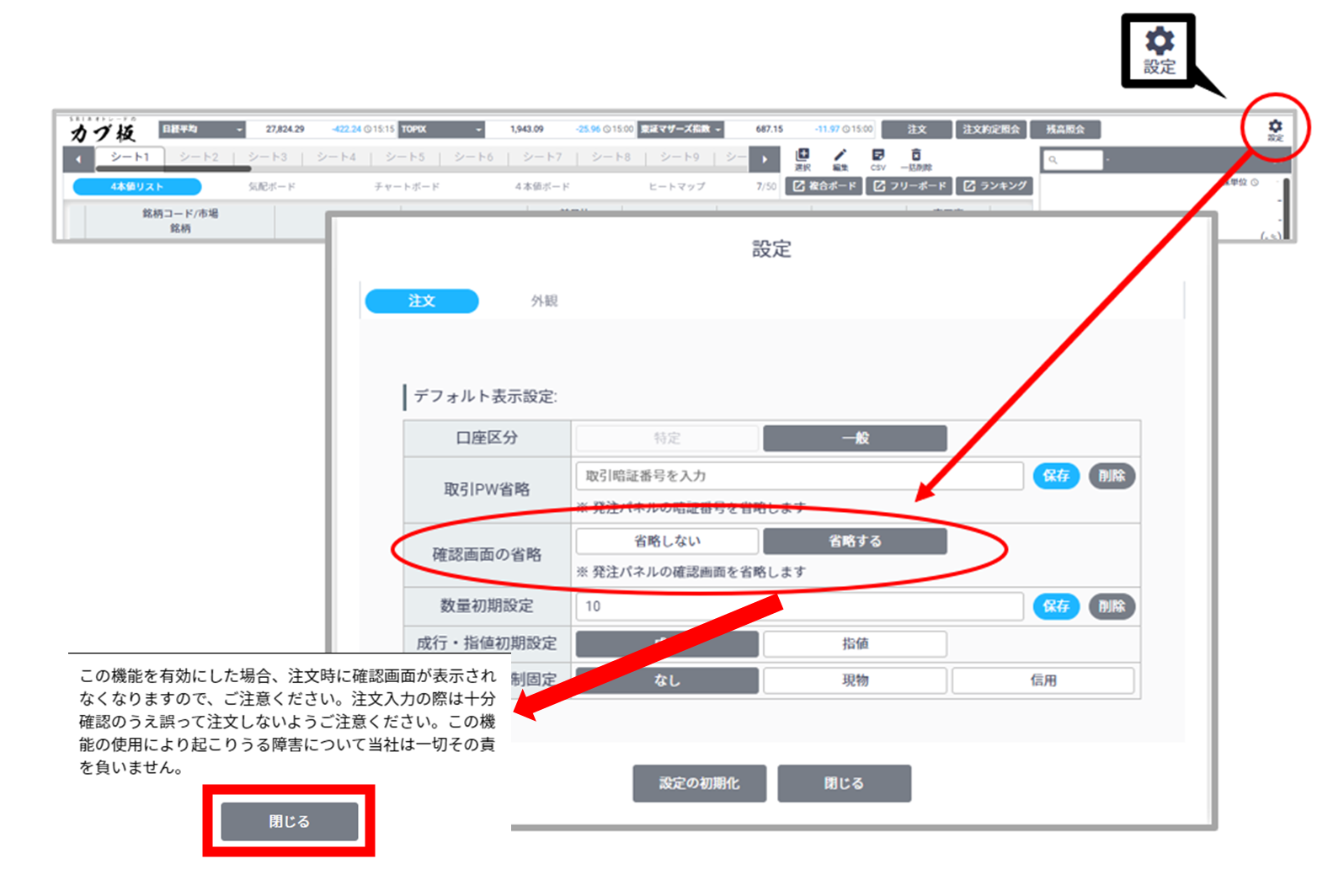Click the 設定の初期化 button
This screenshot has width=1344, height=896.
tap(699, 783)
